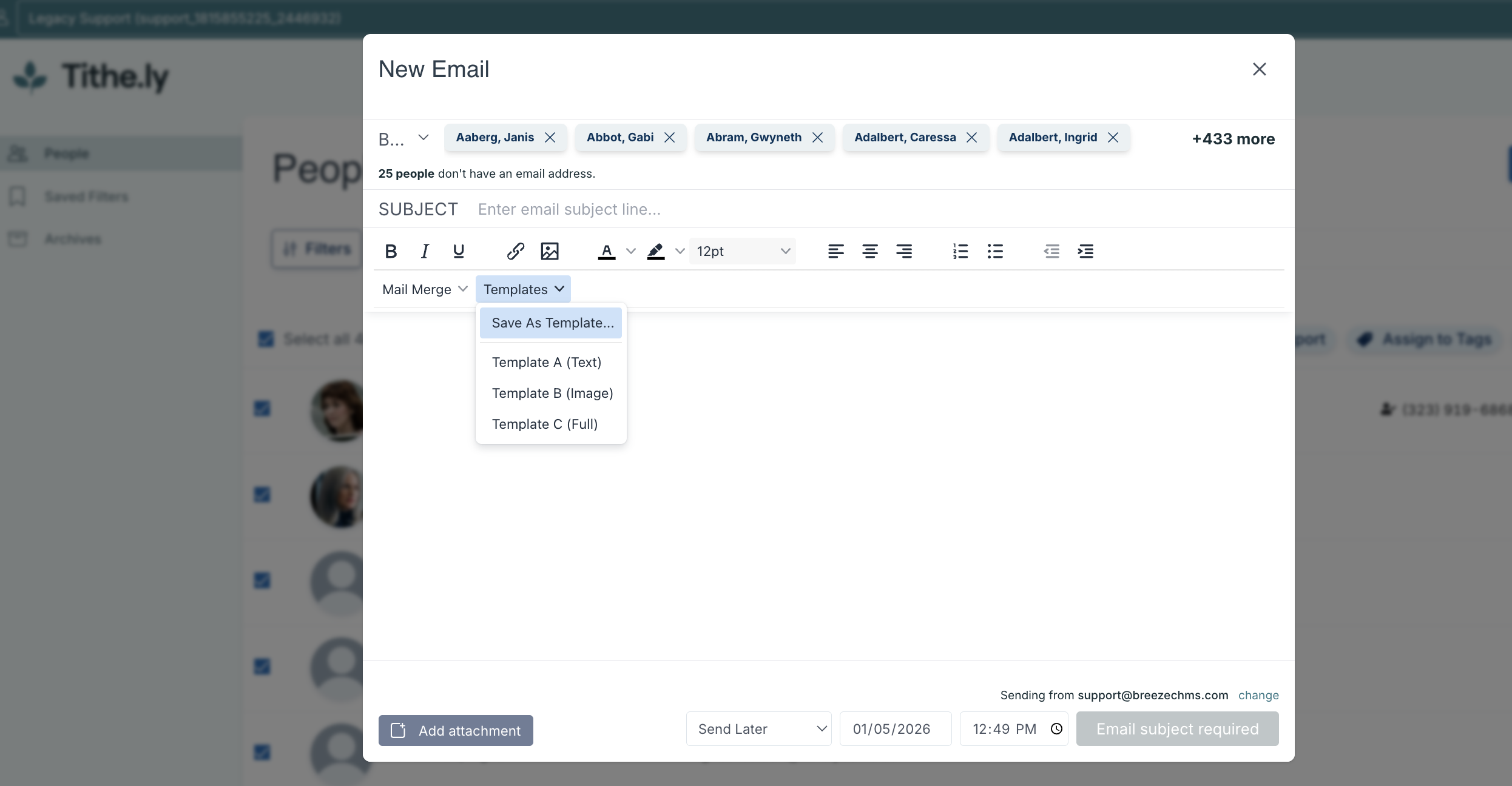Click the second person's profile photo
This screenshot has height=786, width=1512.
[x=338, y=497]
